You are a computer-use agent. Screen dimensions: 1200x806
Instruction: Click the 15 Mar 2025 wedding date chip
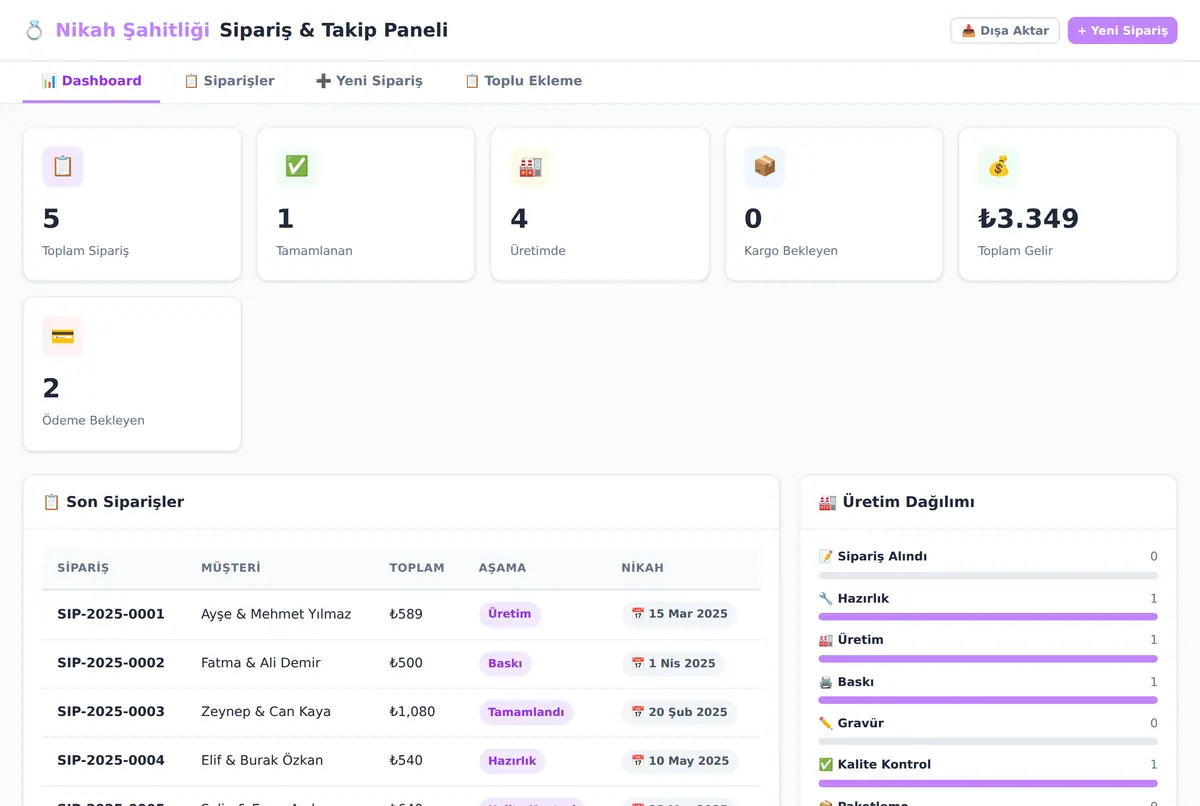tap(679, 614)
